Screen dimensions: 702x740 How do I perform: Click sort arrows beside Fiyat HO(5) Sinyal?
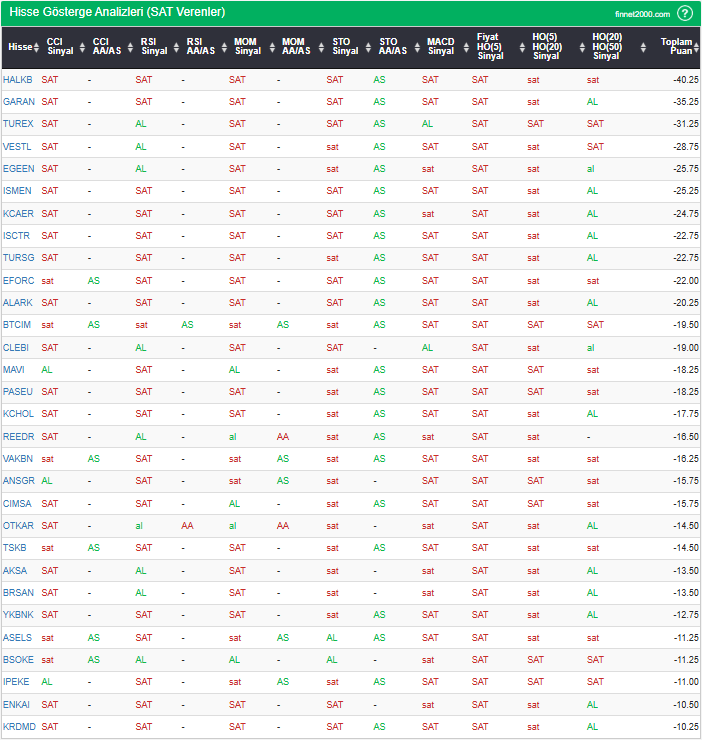tap(516, 47)
